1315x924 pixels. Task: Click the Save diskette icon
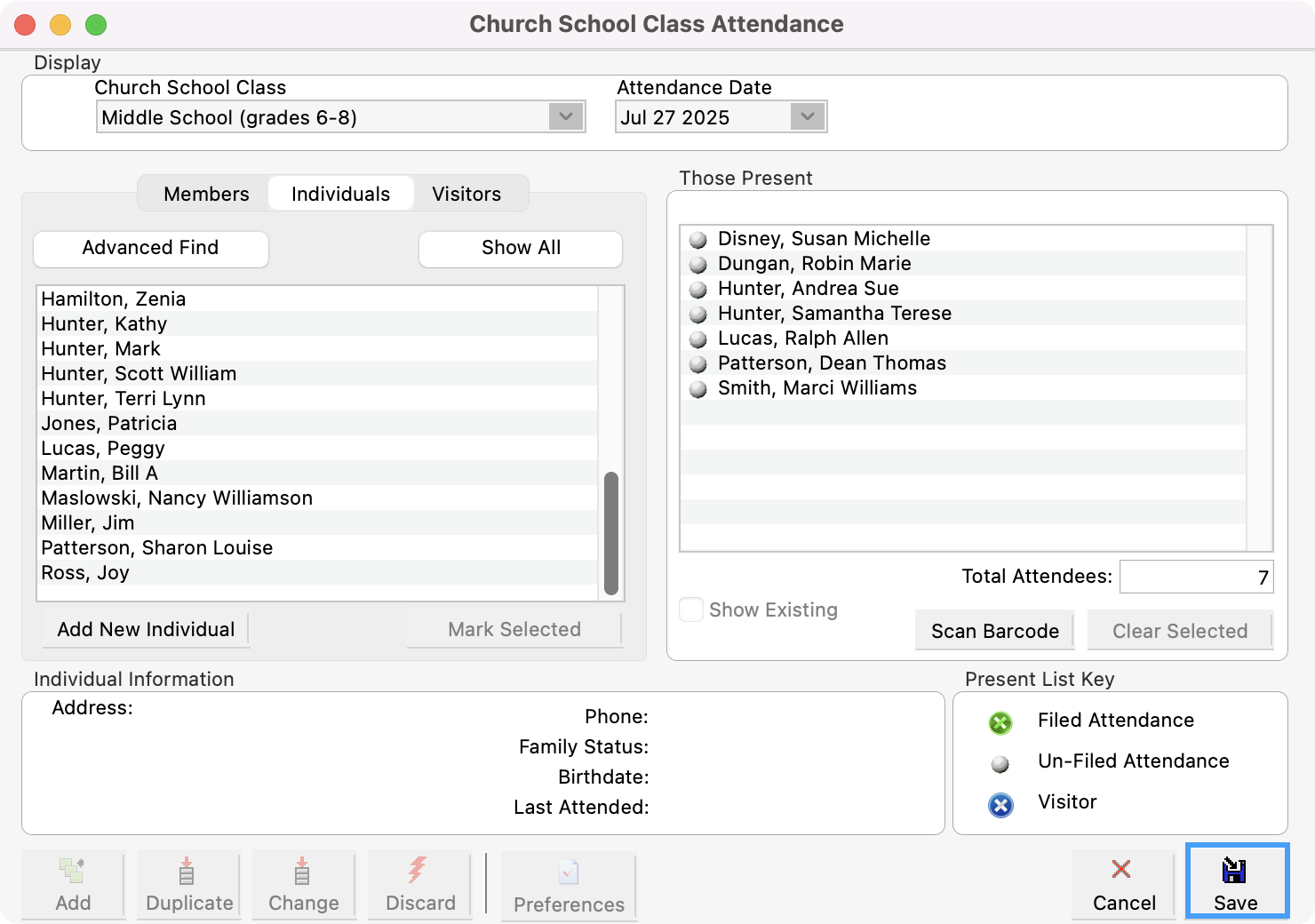(1235, 872)
